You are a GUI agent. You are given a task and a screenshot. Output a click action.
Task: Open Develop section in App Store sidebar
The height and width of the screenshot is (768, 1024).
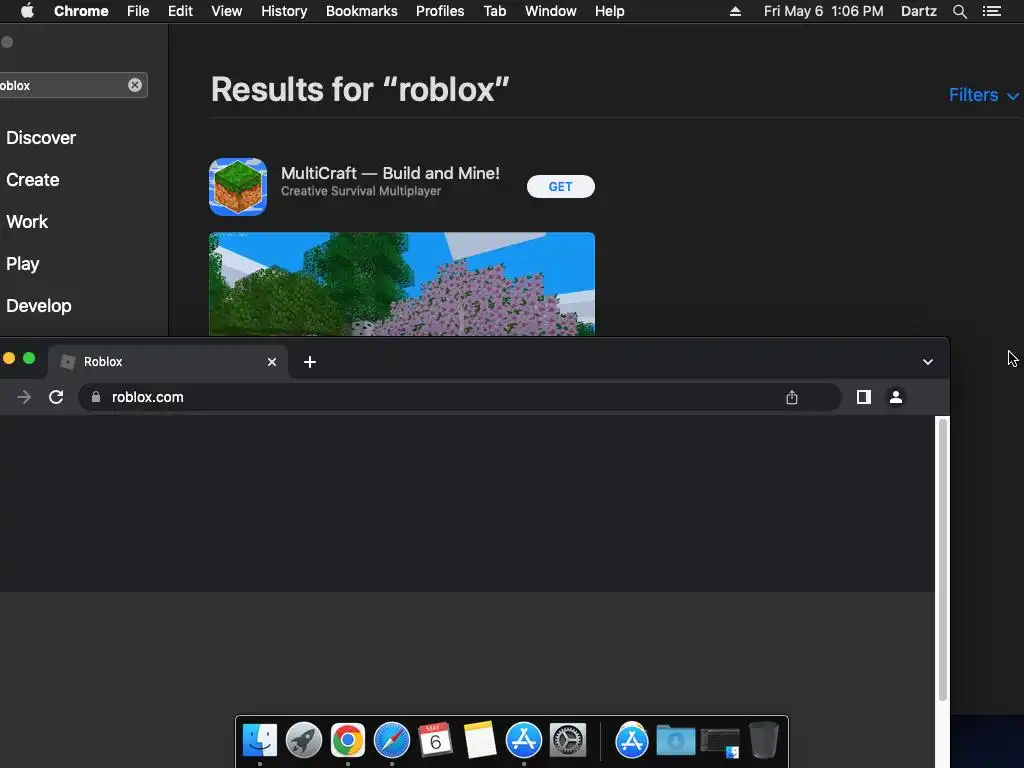click(39, 306)
